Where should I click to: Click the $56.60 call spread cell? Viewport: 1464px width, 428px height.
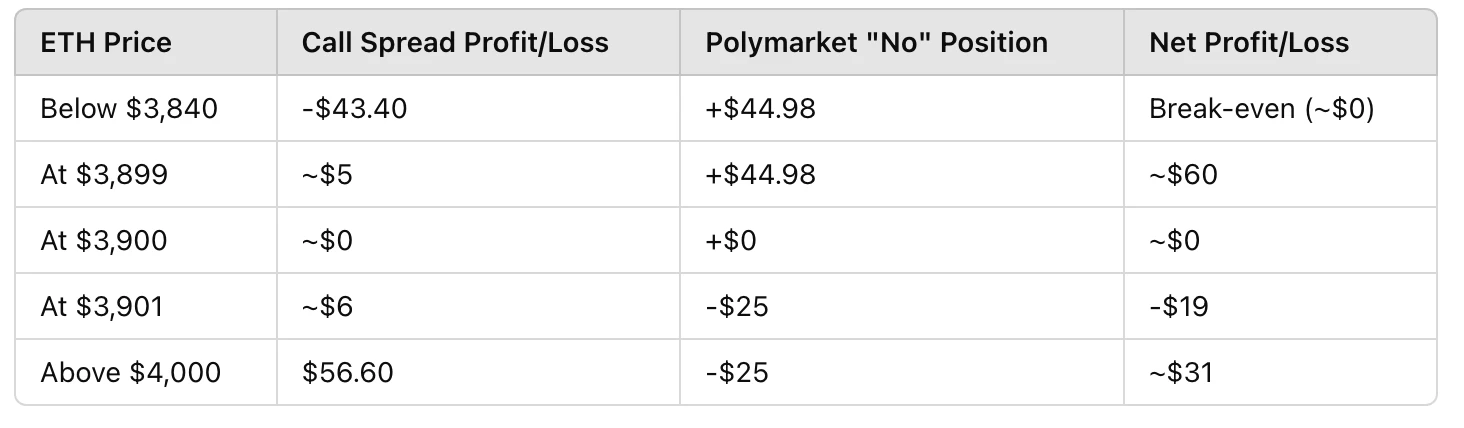click(x=348, y=372)
